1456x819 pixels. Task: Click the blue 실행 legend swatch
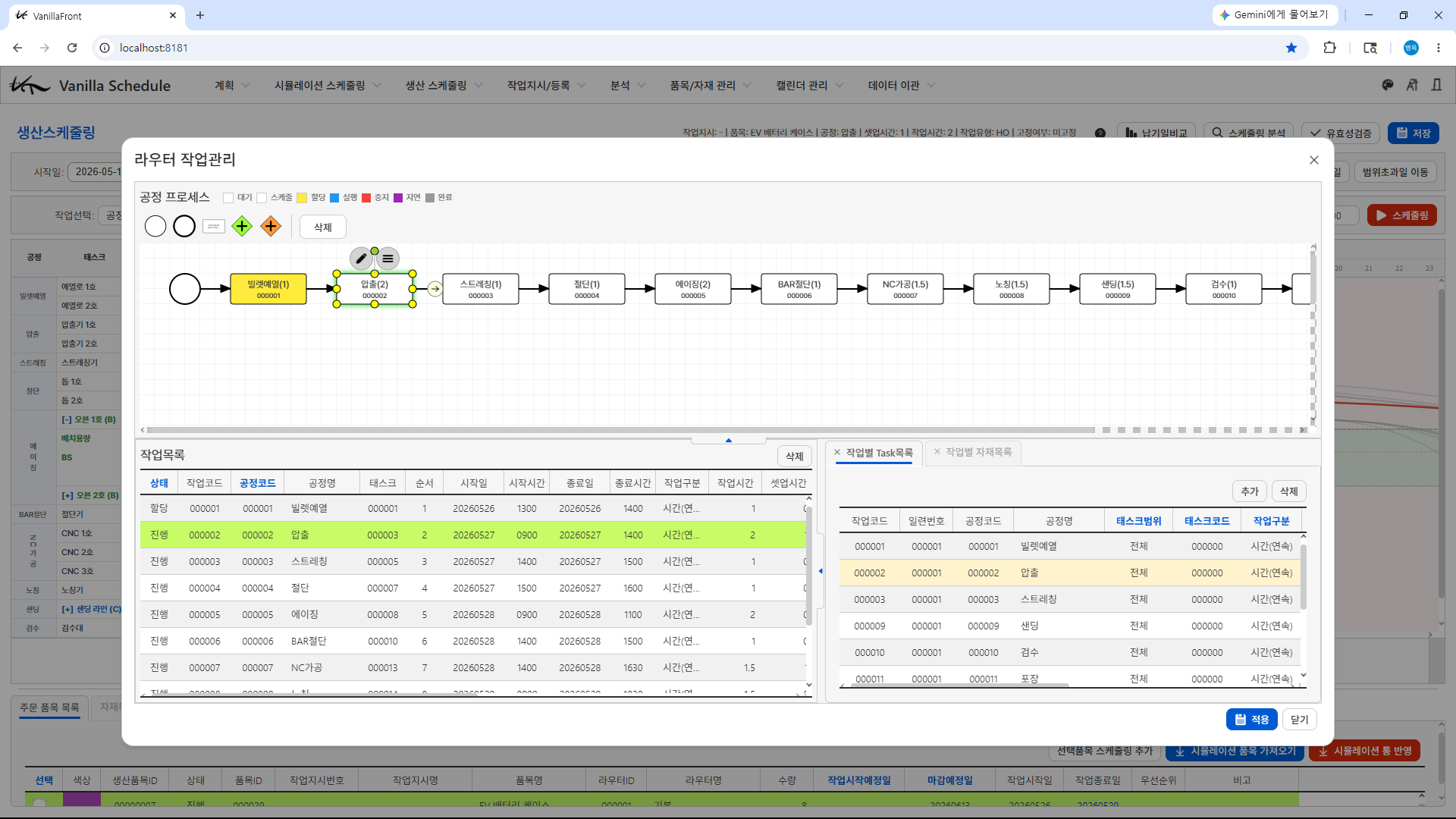coord(334,198)
